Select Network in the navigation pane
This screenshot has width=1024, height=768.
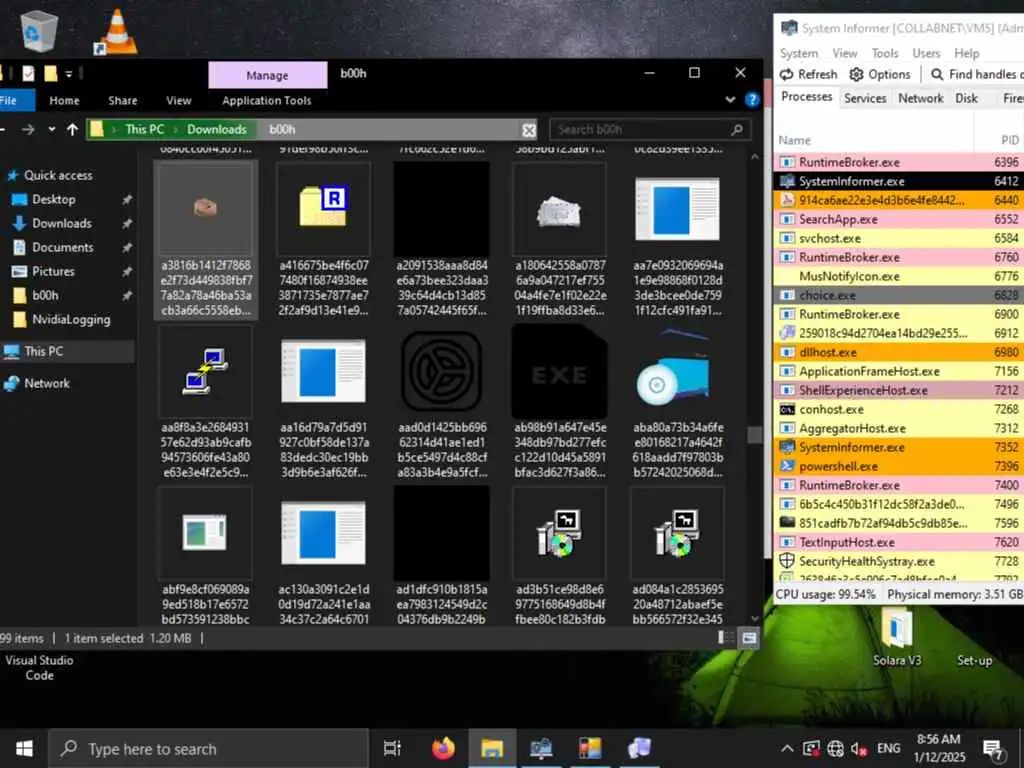tap(46, 383)
